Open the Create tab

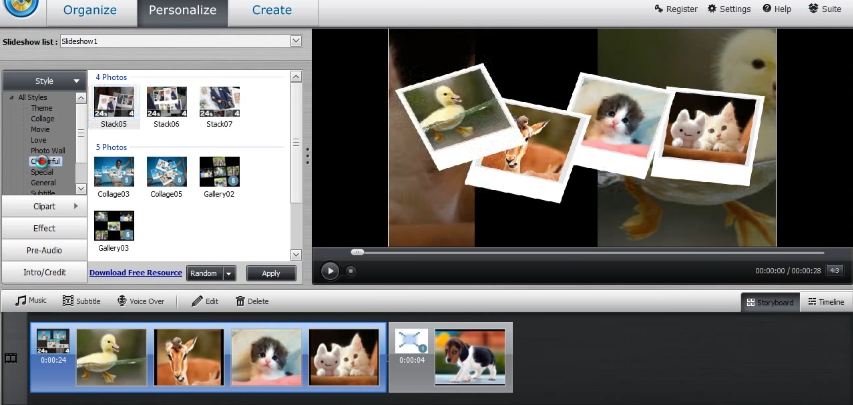pos(272,11)
